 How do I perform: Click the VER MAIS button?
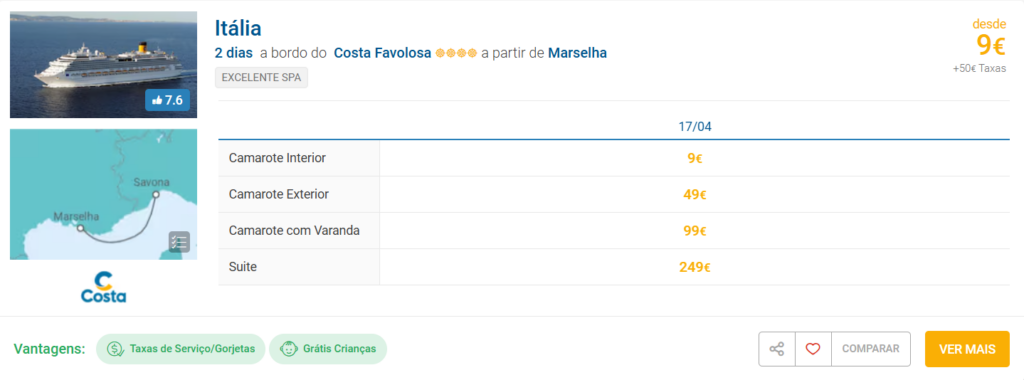click(967, 349)
